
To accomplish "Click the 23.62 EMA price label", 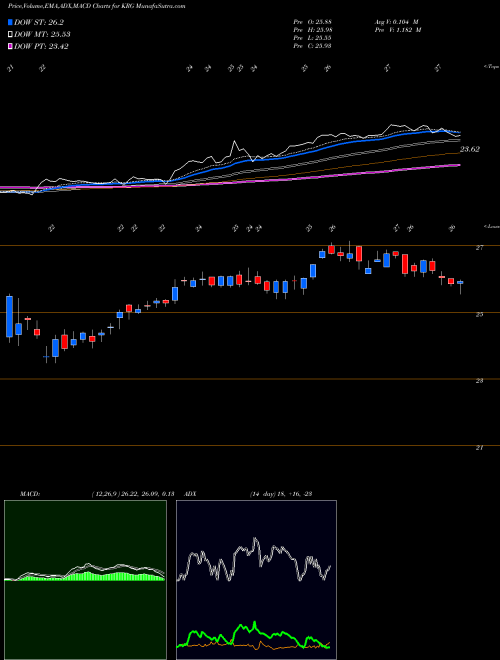I will tap(470, 149).
